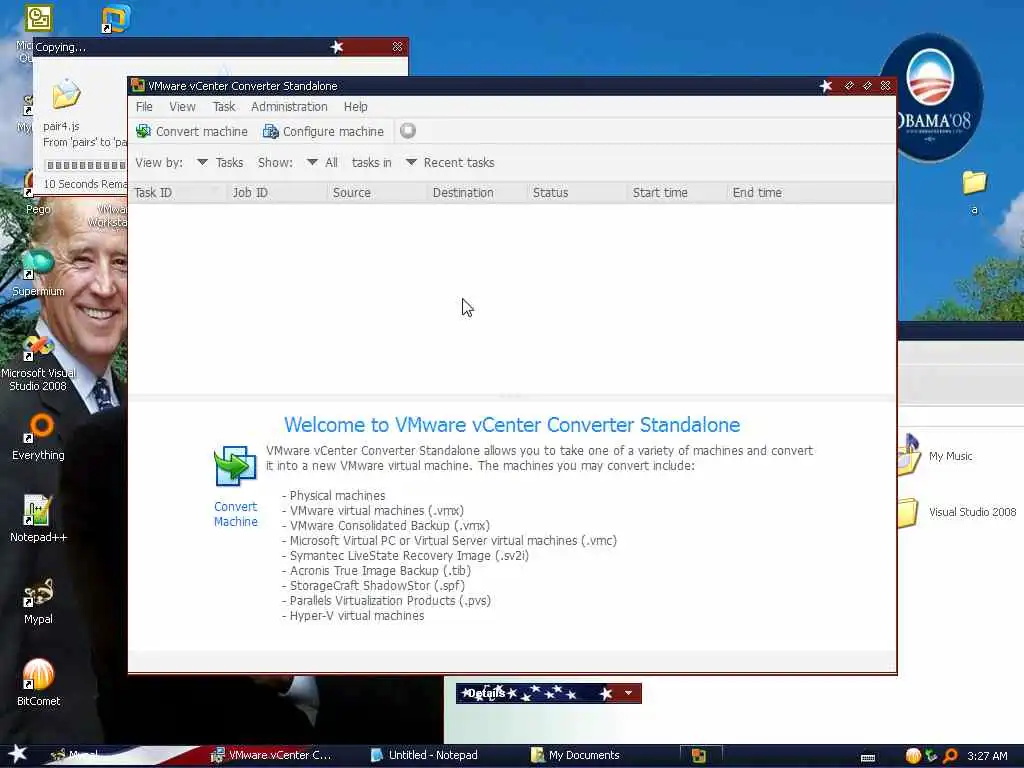The width and height of the screenshot is (1024, 768).
Task: Click the Configure machine toolbar icon
Action: (270, 131)
